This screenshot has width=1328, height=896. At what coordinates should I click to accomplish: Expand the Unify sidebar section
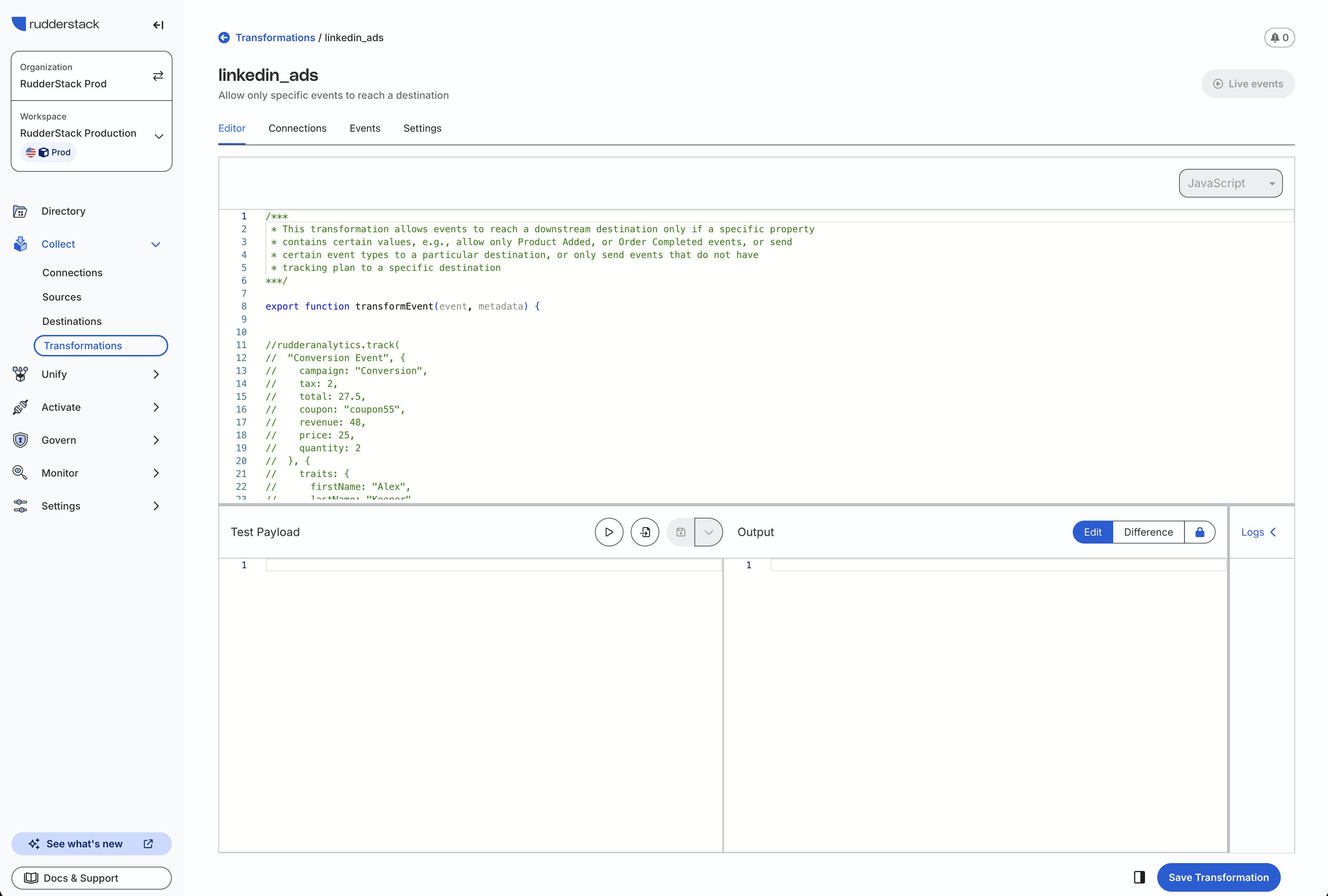tap(156, 374)
